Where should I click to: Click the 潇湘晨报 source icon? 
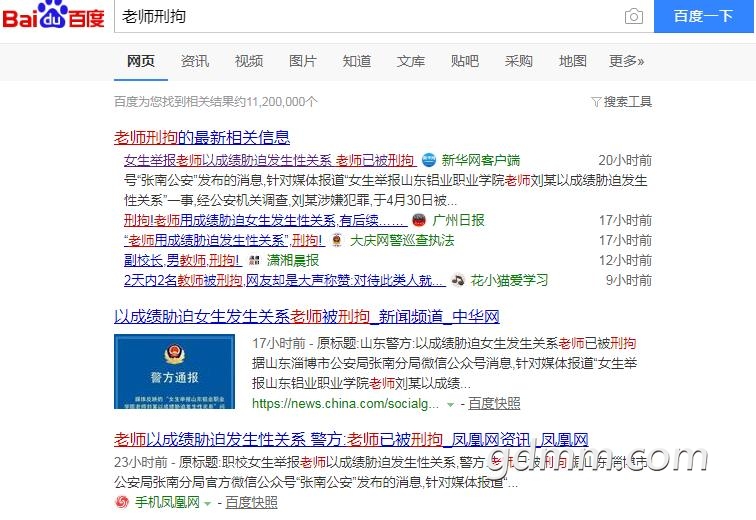255,260
